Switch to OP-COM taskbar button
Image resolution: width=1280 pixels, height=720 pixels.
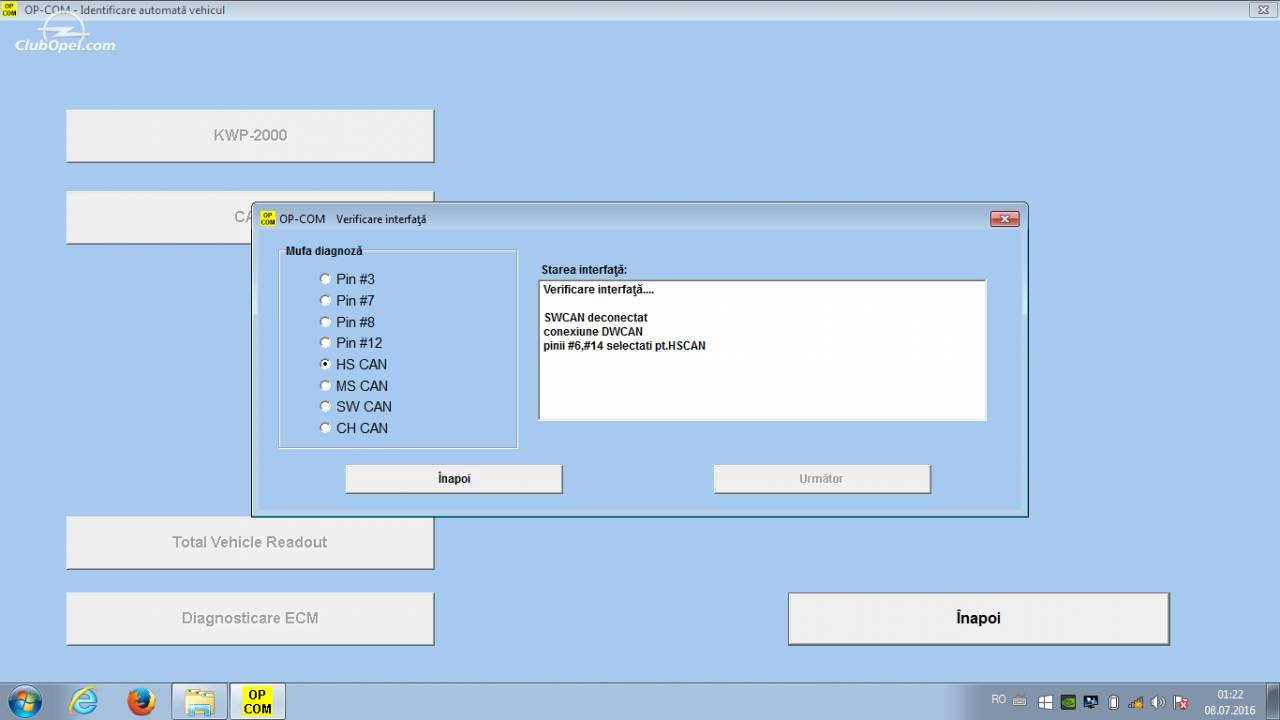click(x=258, y=702)
